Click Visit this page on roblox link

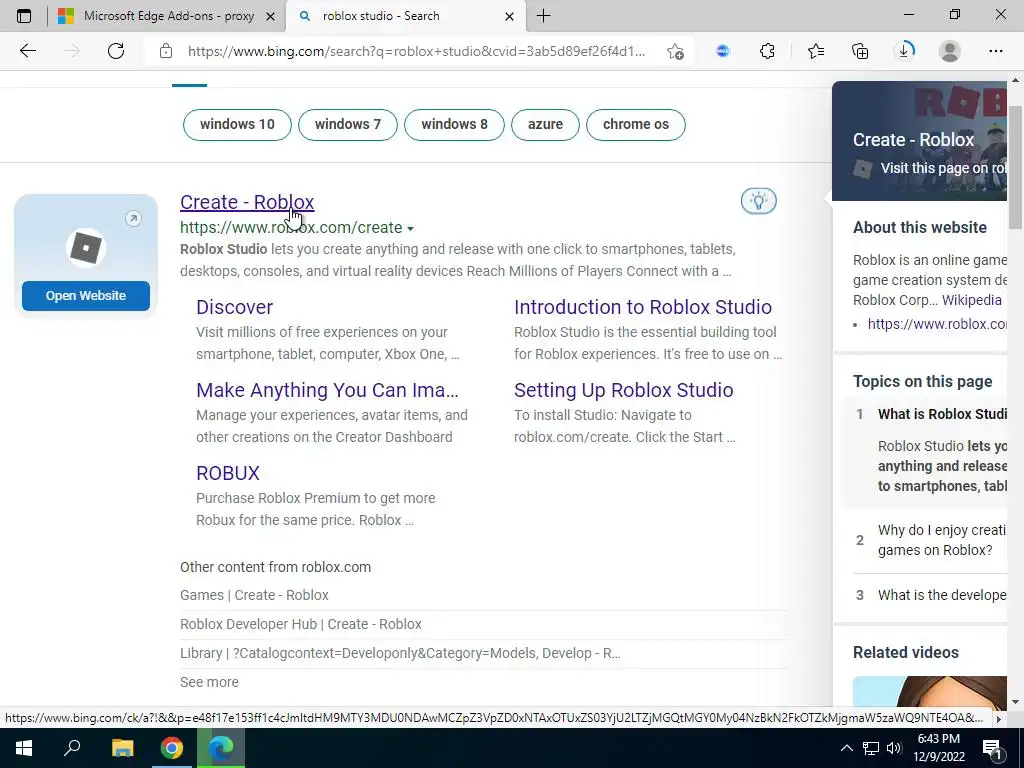coord(943,168)
